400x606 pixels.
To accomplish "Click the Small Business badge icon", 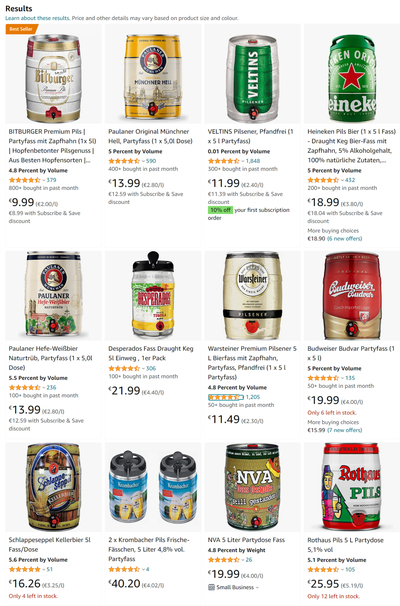I will tap(211, 587).
